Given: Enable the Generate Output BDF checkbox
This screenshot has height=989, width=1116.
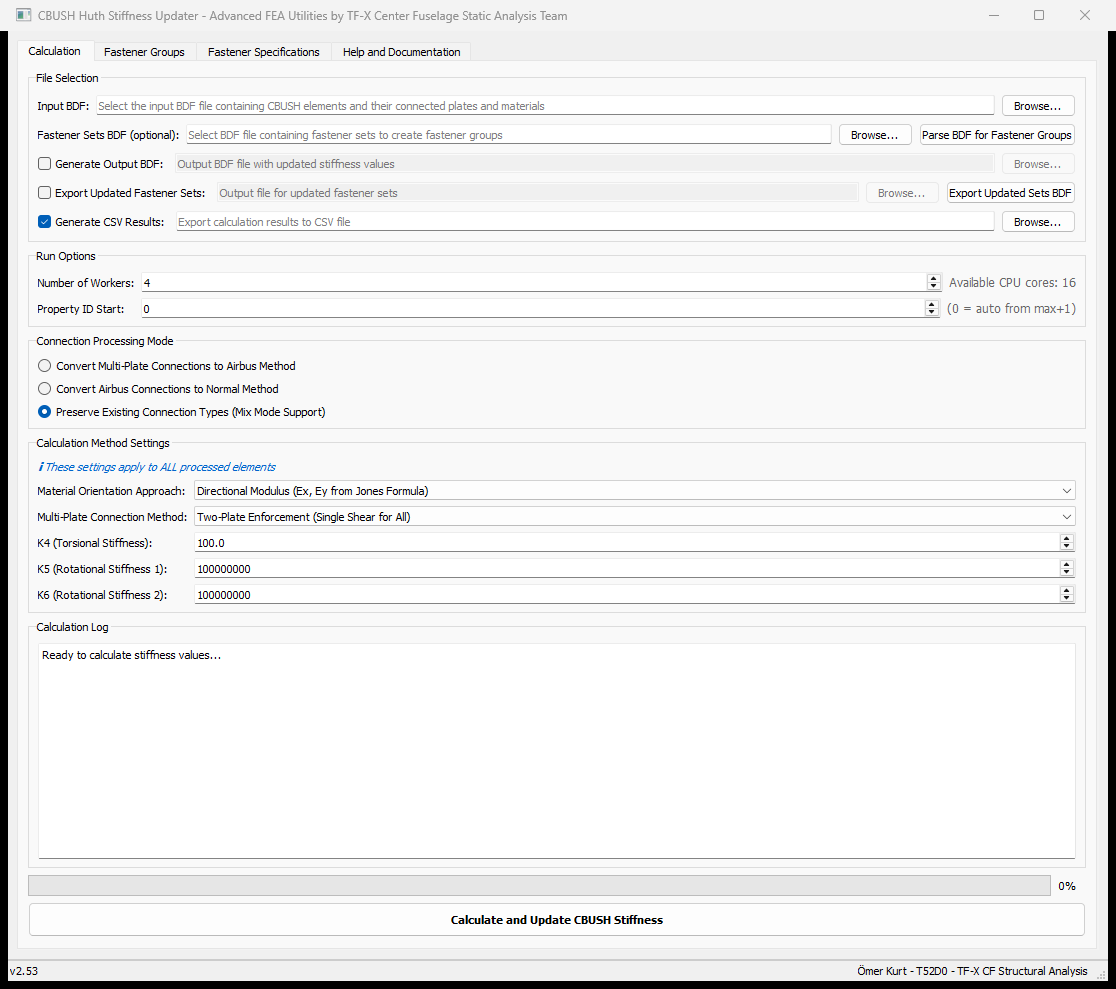Looking at the screenshot, I should tap(44, 163).
